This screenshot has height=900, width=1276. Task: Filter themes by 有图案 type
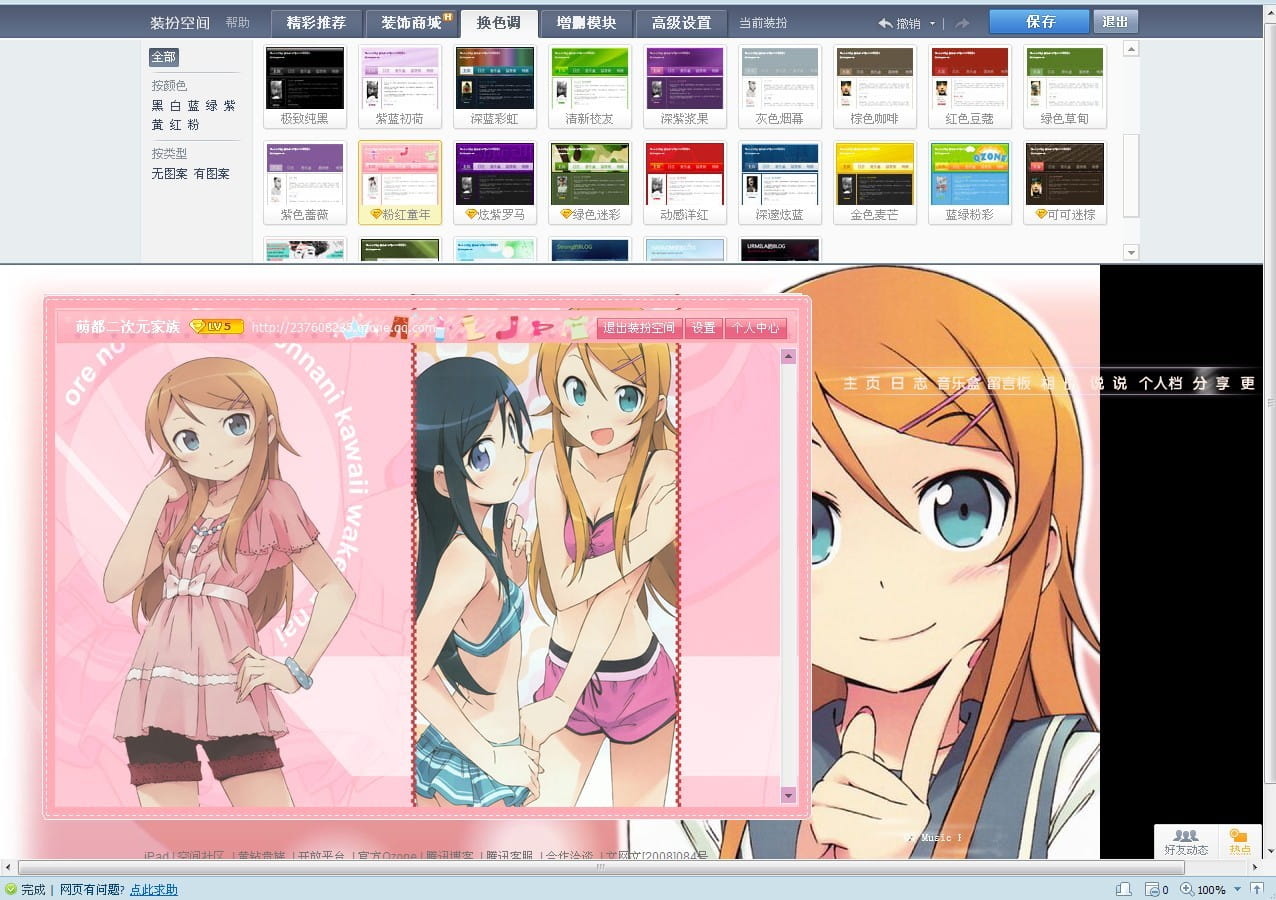[x=212, y=174]
